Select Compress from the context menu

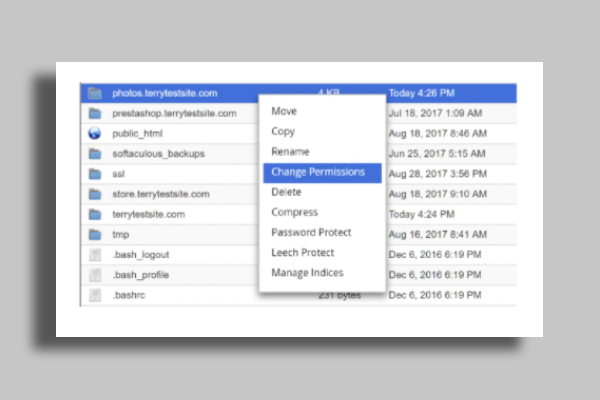(x=294, y=212)
